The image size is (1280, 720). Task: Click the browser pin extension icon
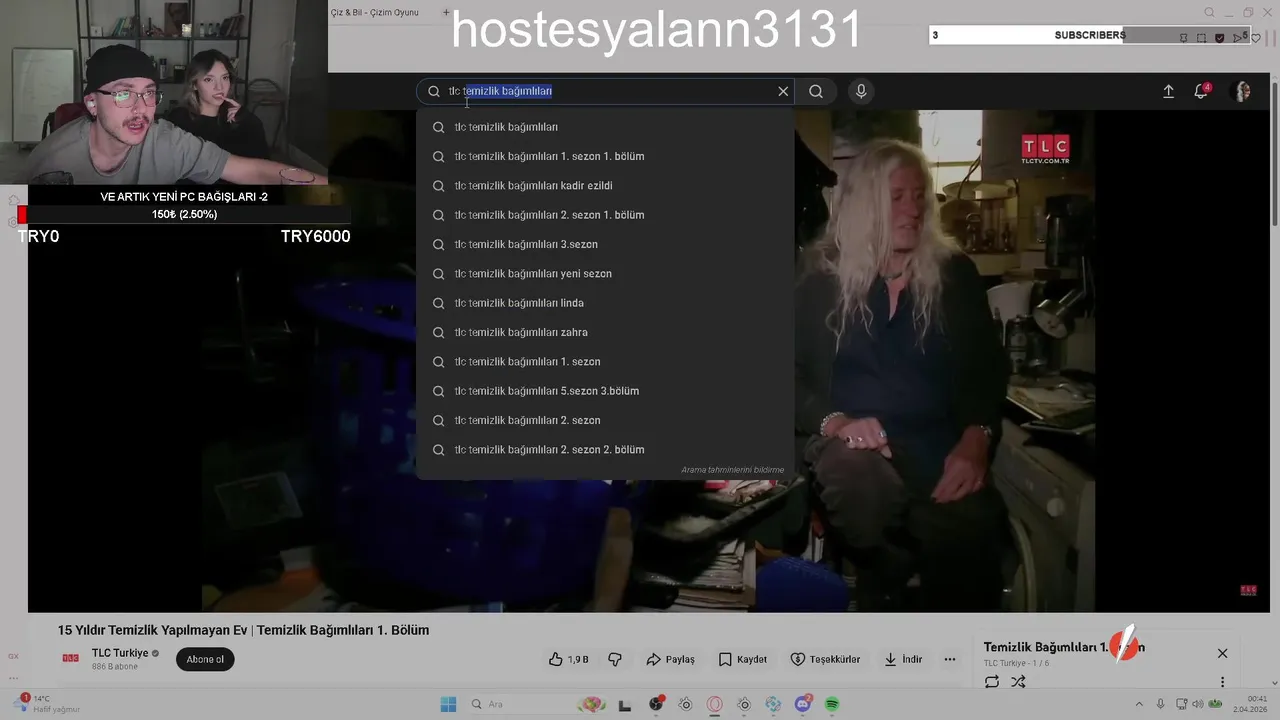(x=1184, y=38)
